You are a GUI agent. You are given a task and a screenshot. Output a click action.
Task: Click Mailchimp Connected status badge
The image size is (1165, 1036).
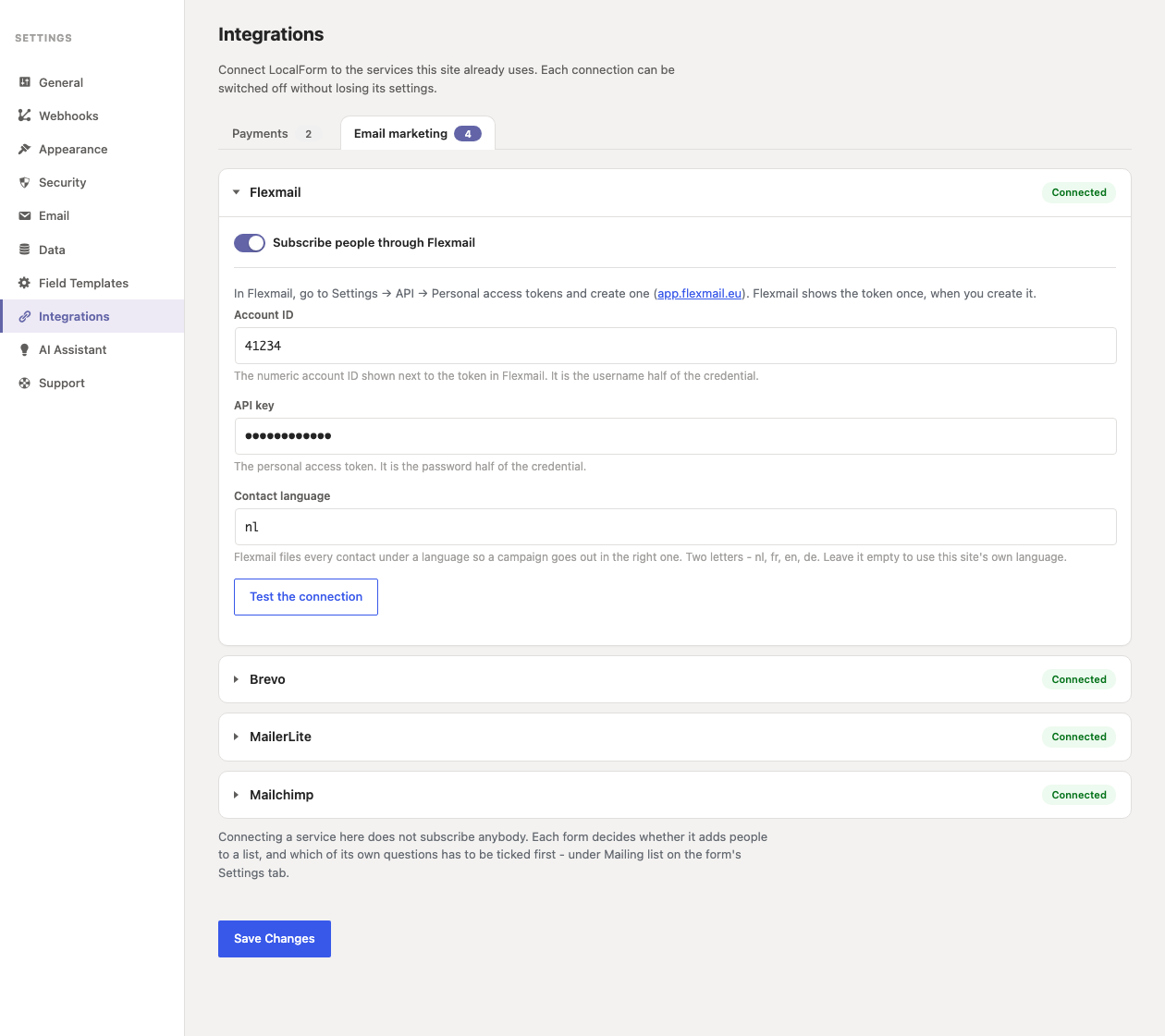coord(1079,795)
